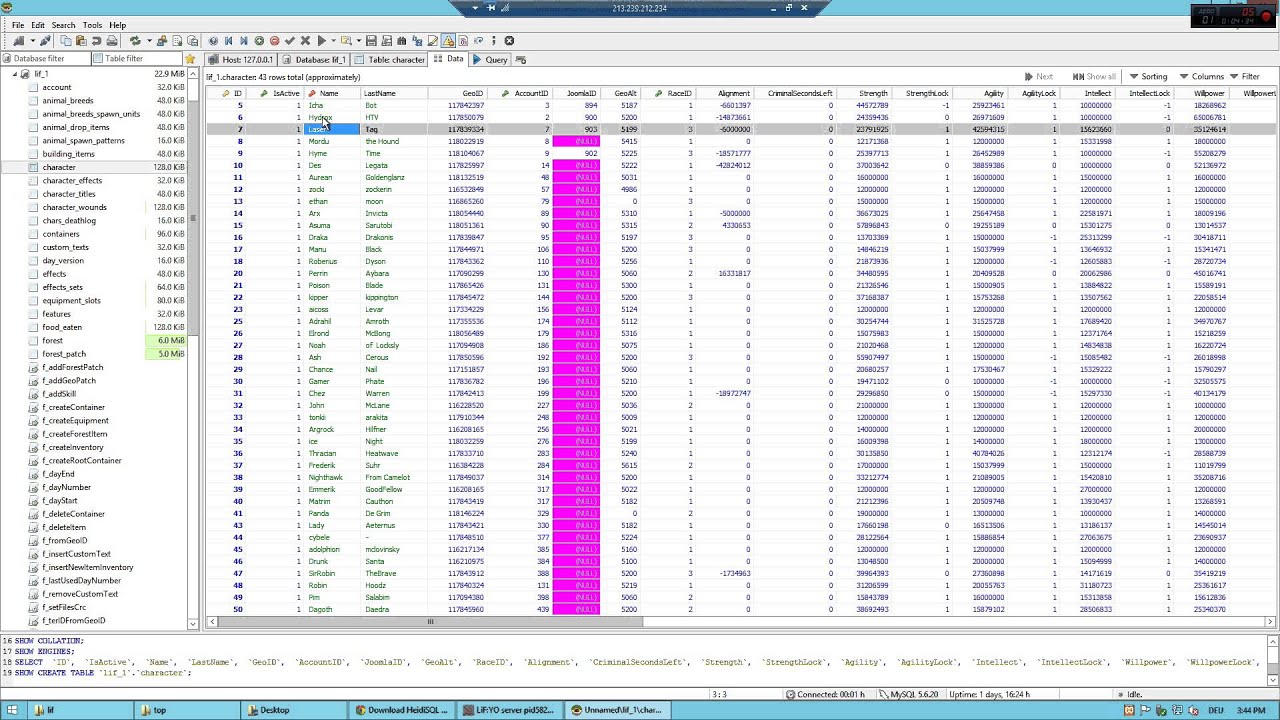Click the Table filter field
Screen dimensions: 1280x720
coord(137,59)
